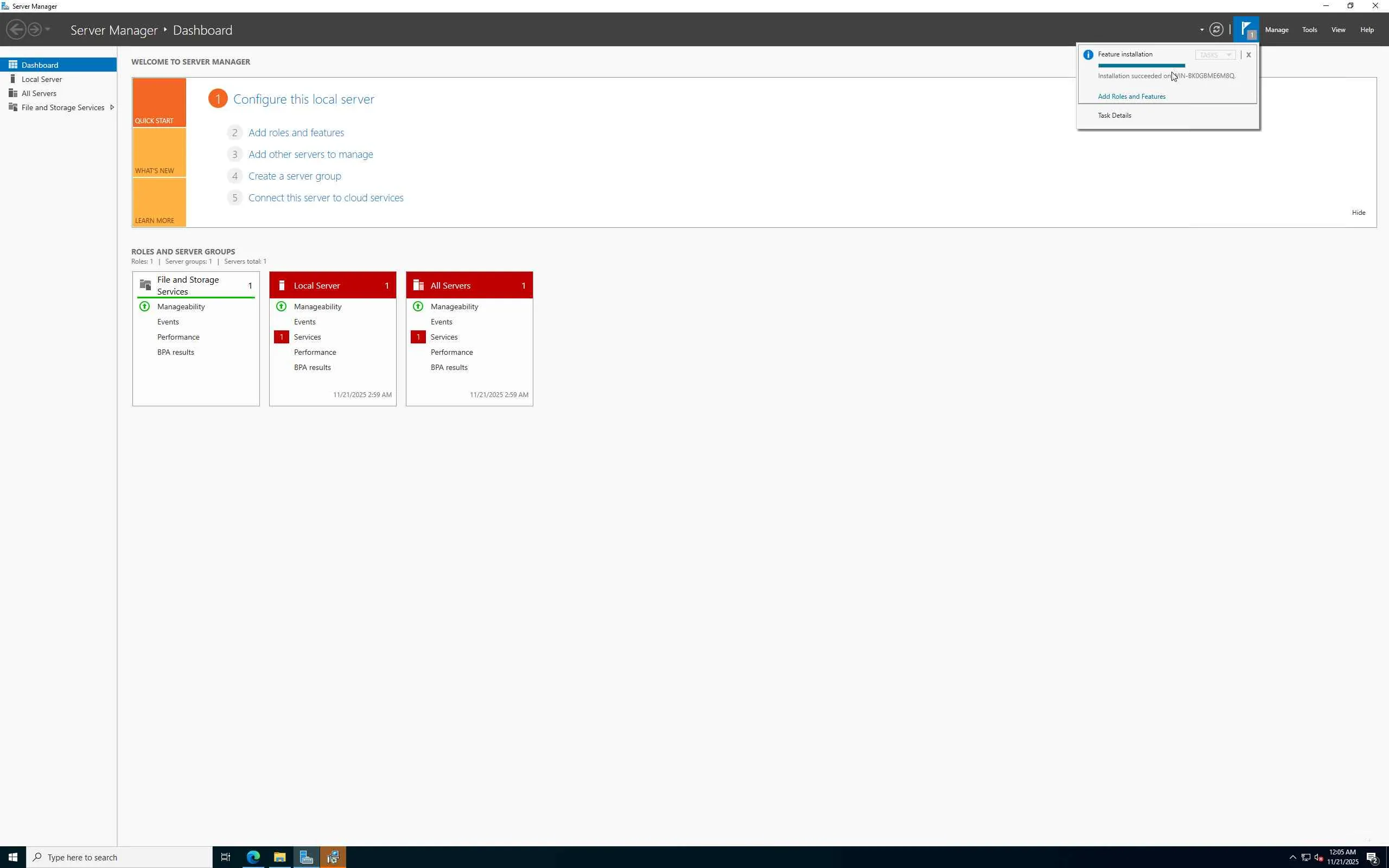Open the Manage menu
This screenshot has width=1389, height=868.
pos(1277,30)
